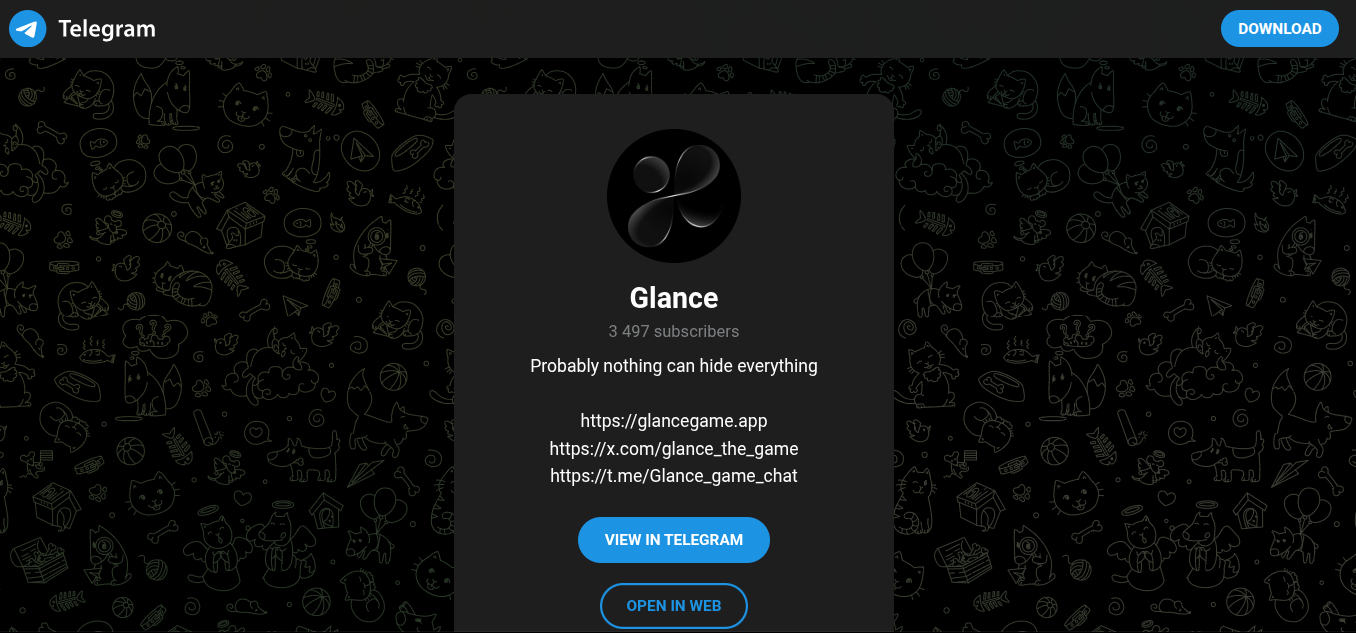The width and height of the screenshot is (1356, 633).
Task: Click the 3 497 subscribers count
Action: [674, 331]
